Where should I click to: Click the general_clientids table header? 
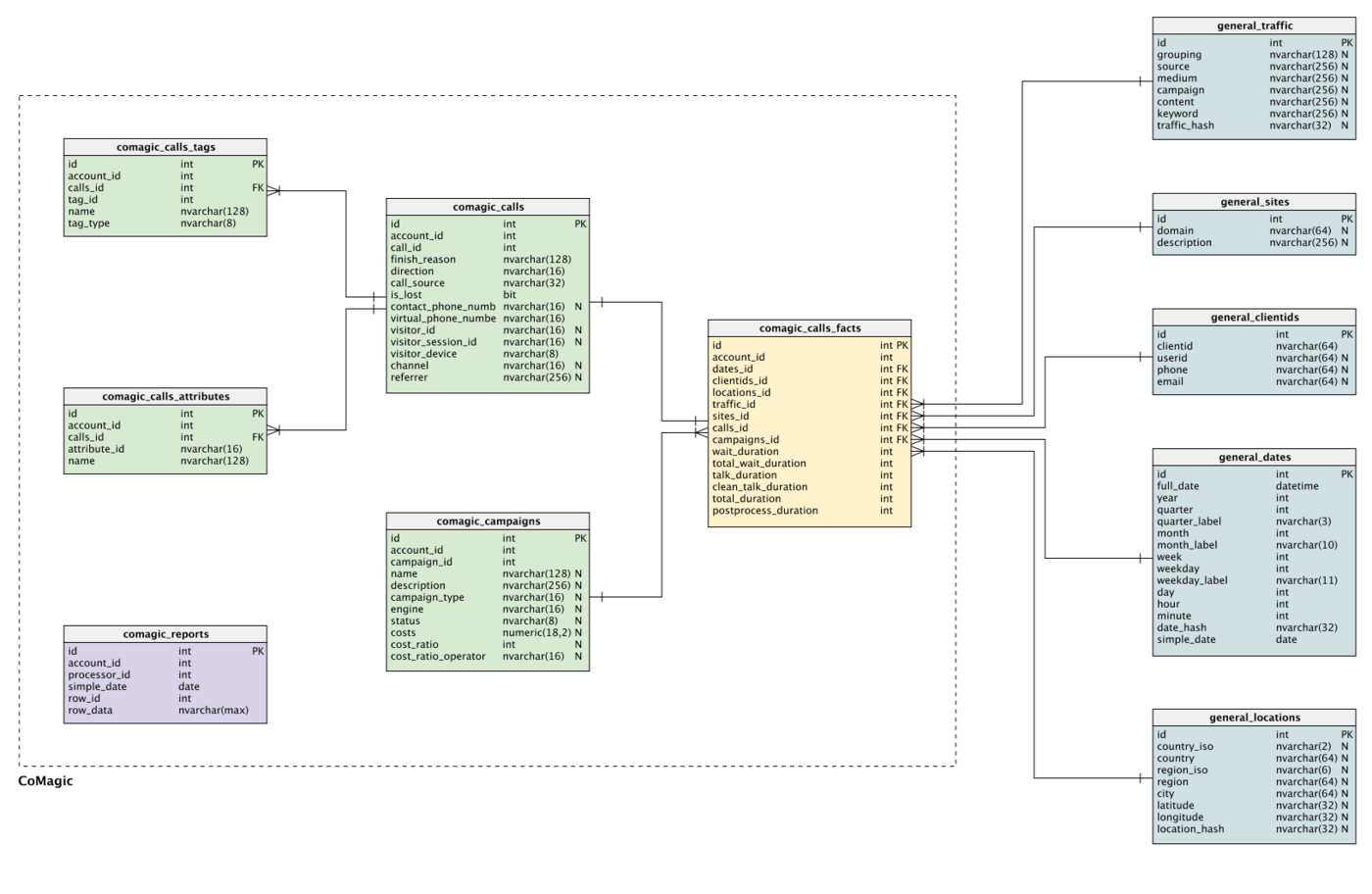pyautogui.click(x=1254, y=318)
